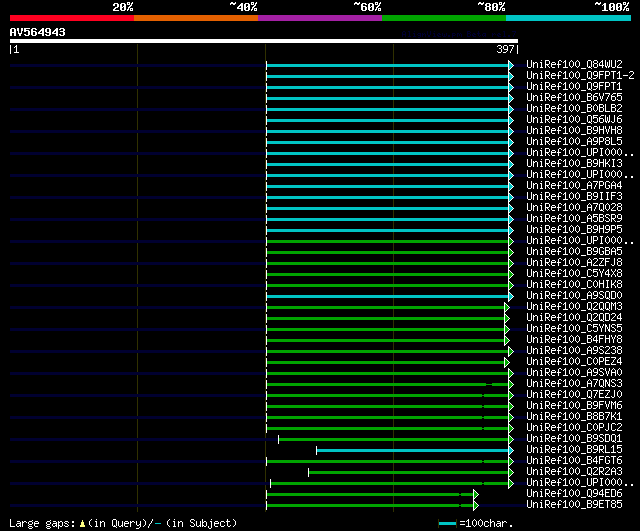Screen dimensions: 640x531
Task: Open the UniRef100_Q9FPT1-2 entry
Action: pos(580,76)
